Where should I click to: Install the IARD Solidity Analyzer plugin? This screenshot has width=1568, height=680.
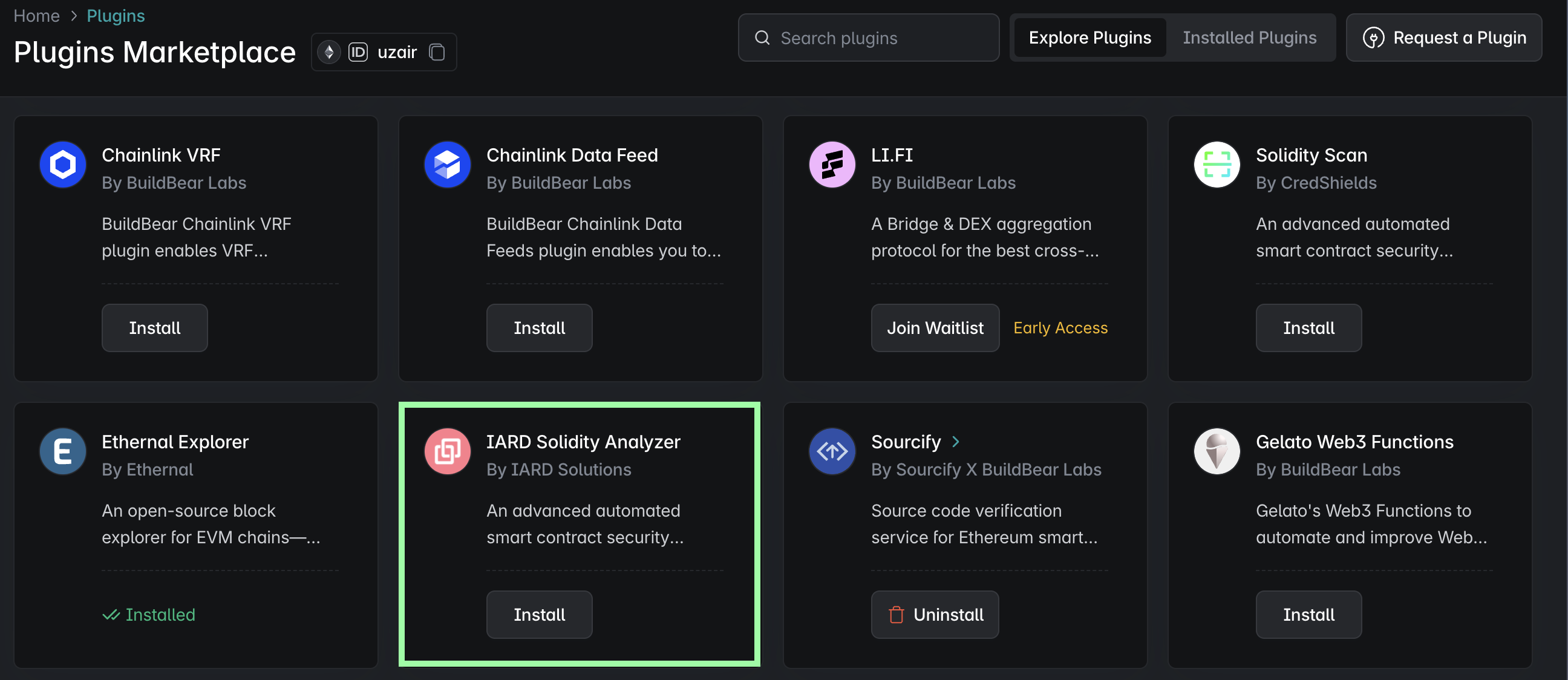(x=540, y=615)
